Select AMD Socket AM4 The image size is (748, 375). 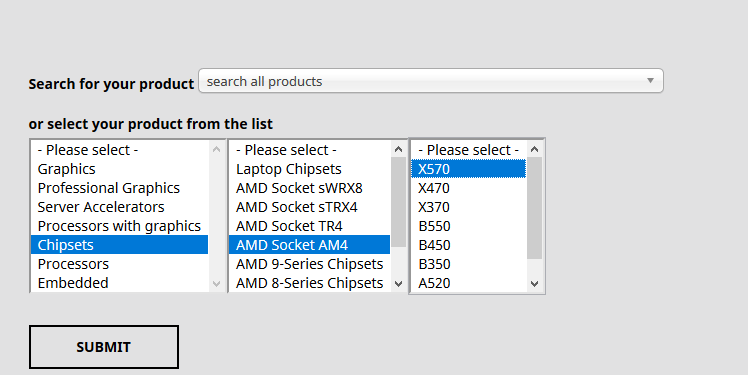[310, 245]
